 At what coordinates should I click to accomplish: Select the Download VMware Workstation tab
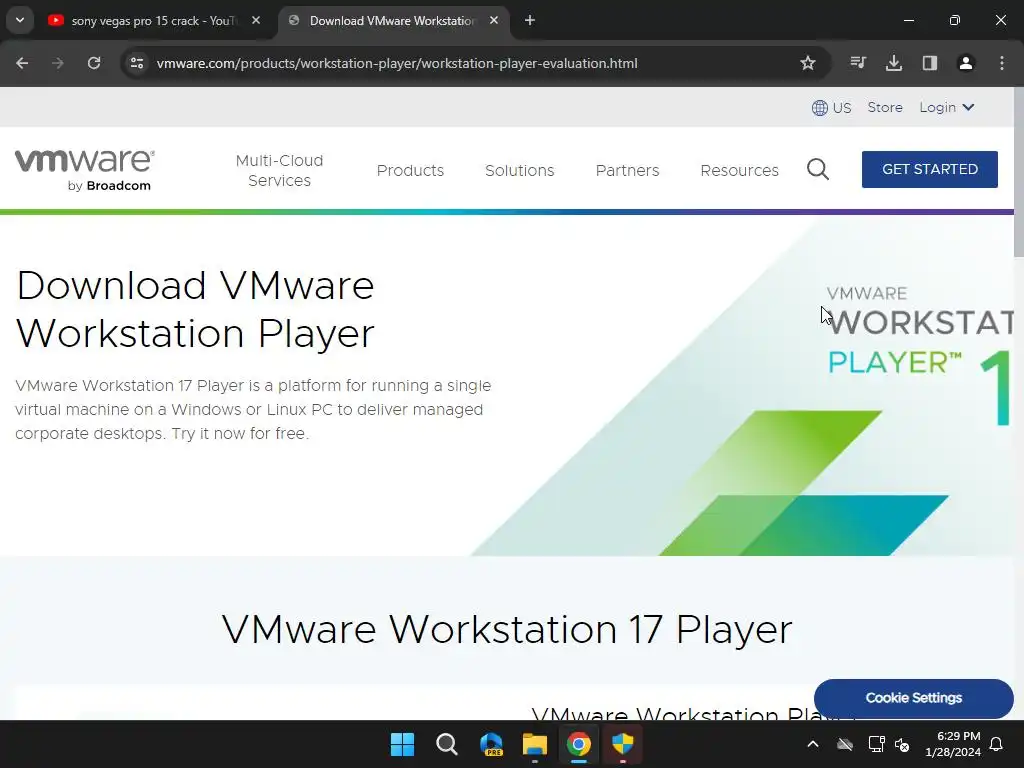coord(394,21)
